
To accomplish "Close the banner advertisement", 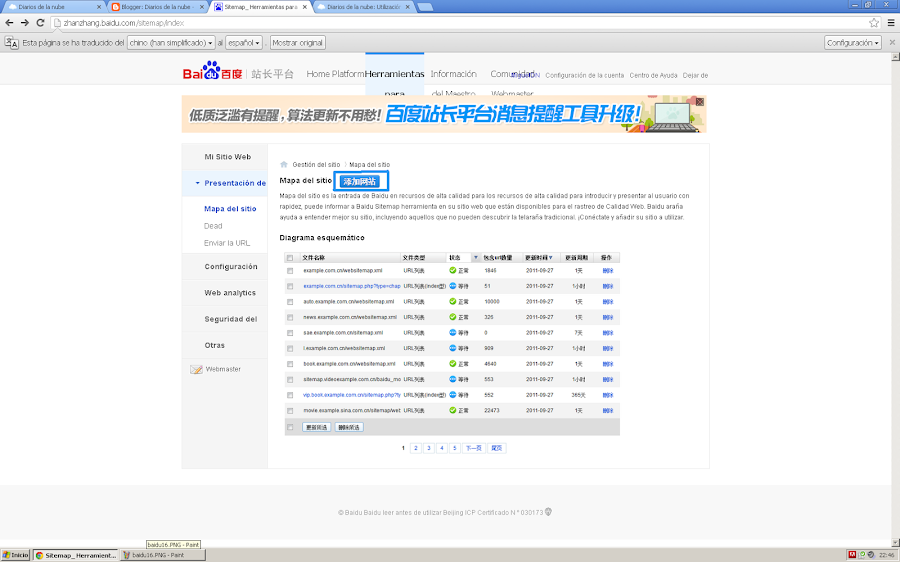I will click(x=700, y=102).
